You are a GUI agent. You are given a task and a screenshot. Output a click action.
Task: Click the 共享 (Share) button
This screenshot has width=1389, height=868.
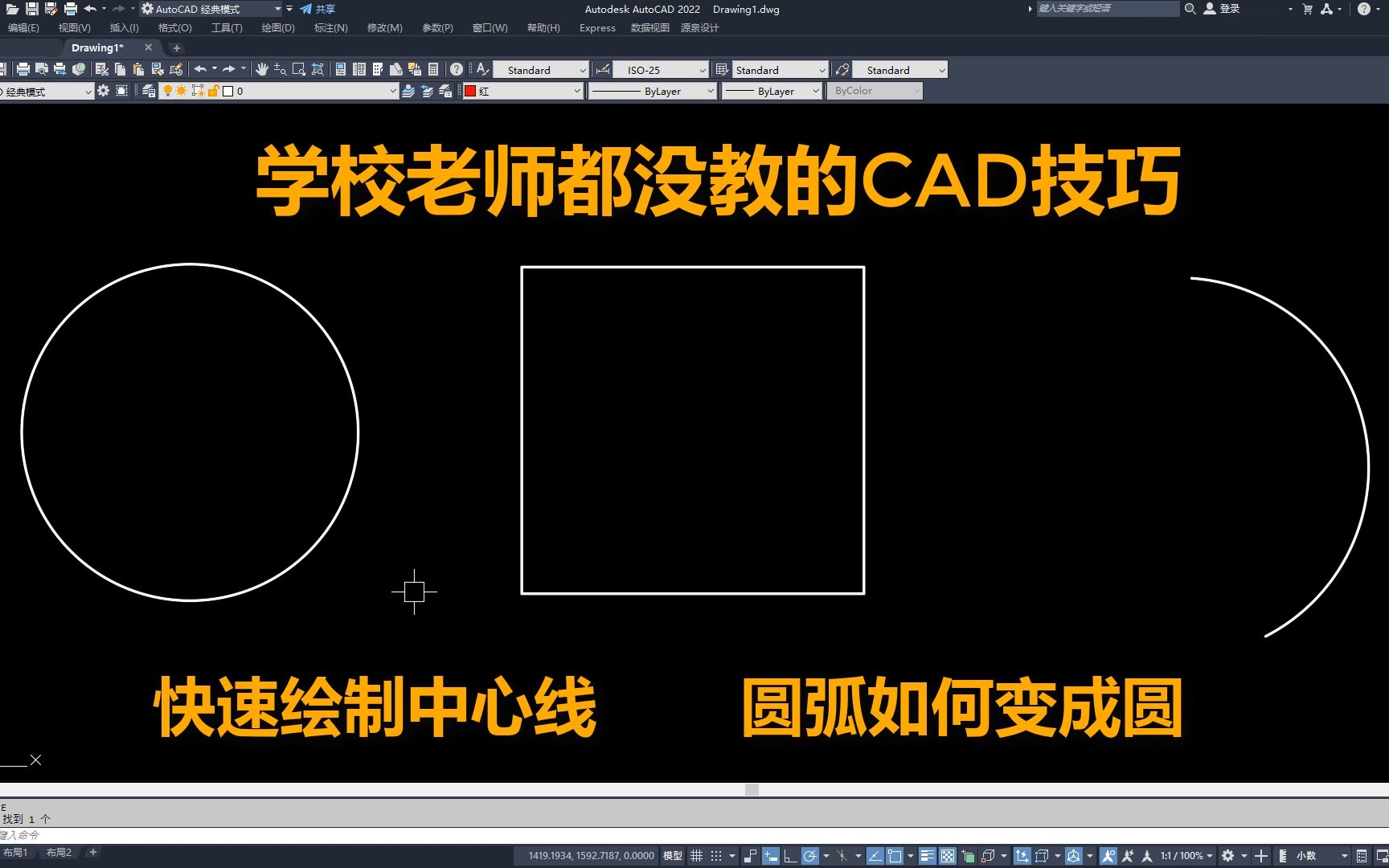(x=322, y=9)
